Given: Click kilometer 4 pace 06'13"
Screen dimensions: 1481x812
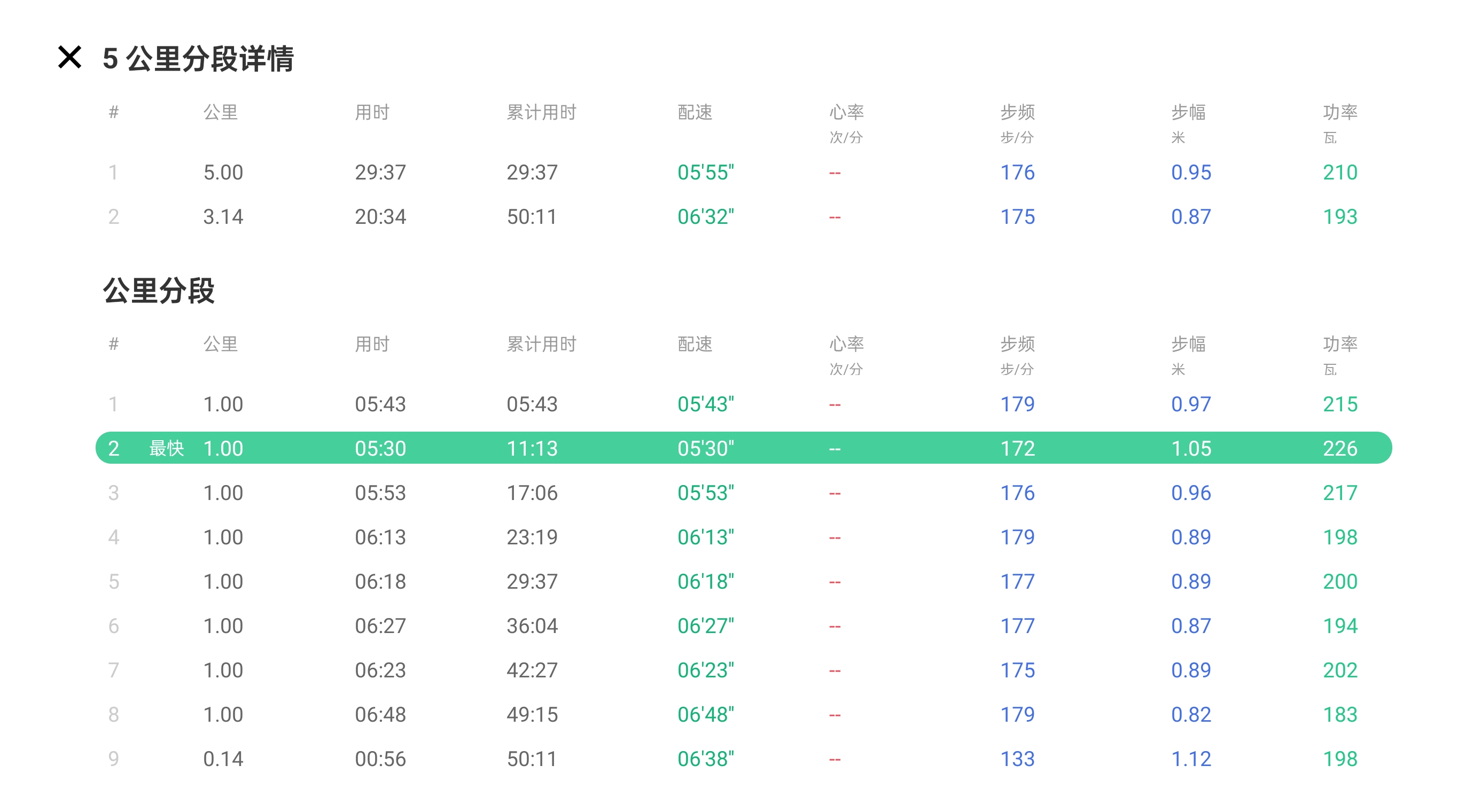Looking at the screenshot, I should [x=705, y=537].
